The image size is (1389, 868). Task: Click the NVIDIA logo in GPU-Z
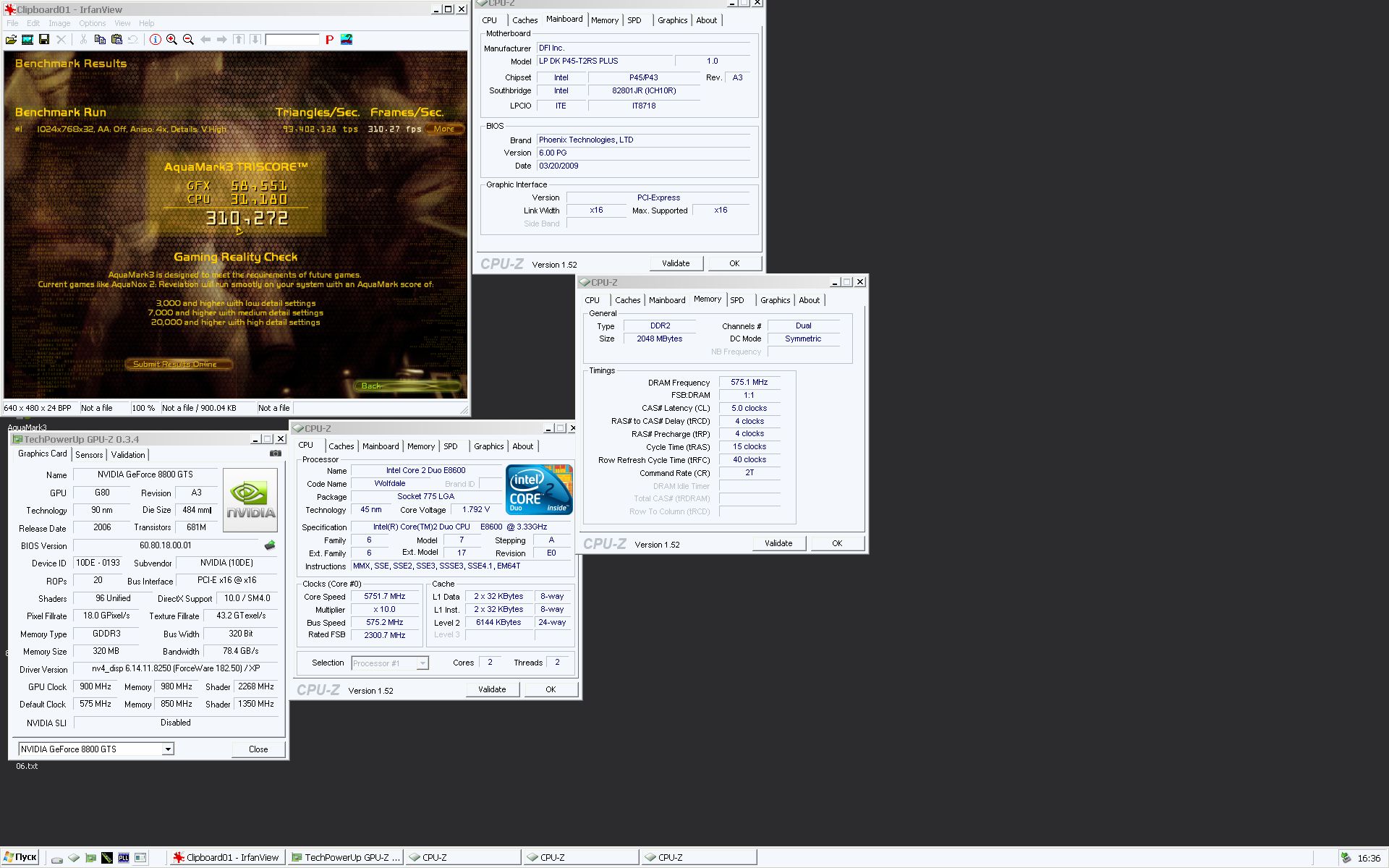click(250, 500)
